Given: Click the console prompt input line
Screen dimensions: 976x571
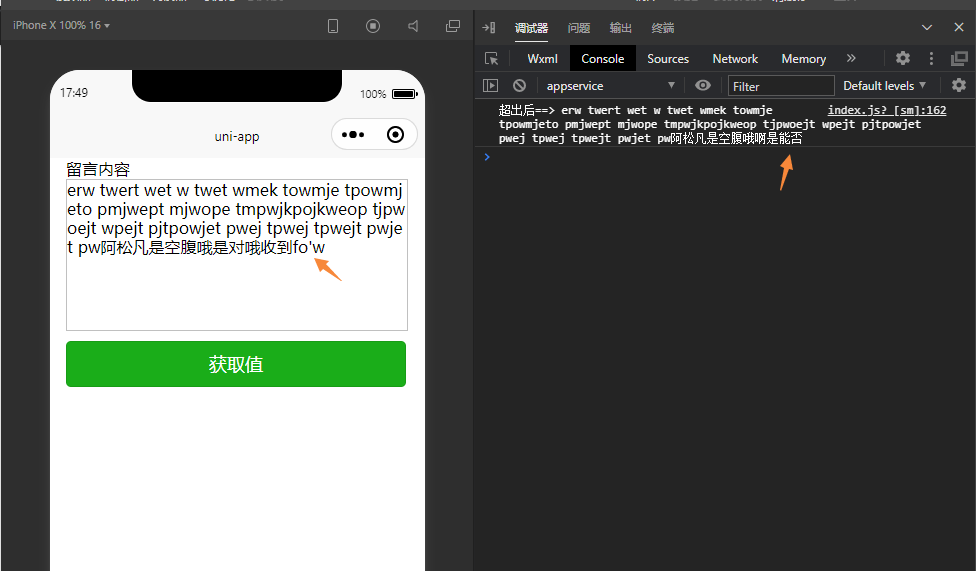Looking at the screenshot, I should (728, 157).
